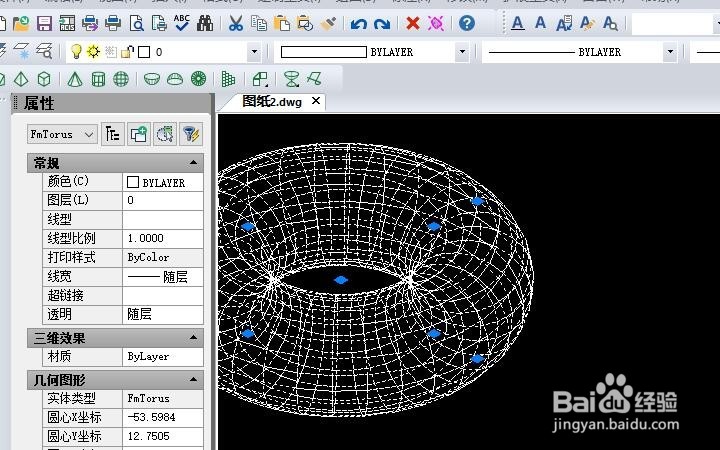Click the paste special clipboard icon

(x=304, y=23)
